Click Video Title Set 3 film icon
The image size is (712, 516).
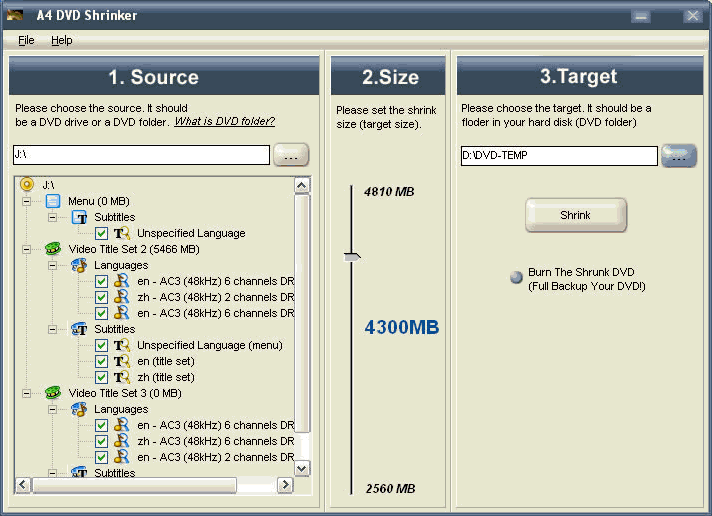(53, 393)
